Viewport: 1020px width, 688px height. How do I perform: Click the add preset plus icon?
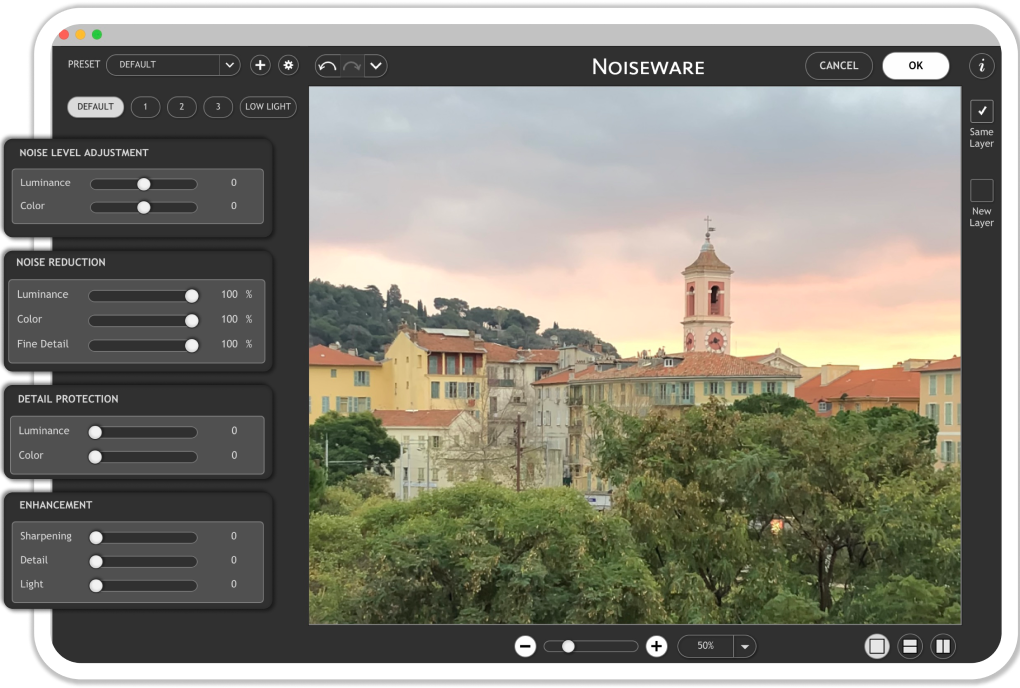[260, 64]
